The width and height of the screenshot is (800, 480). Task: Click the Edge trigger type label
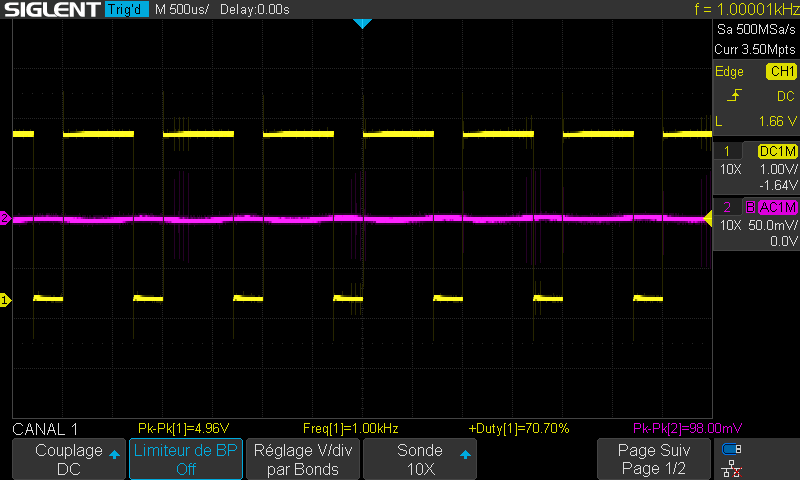[729, 71]
